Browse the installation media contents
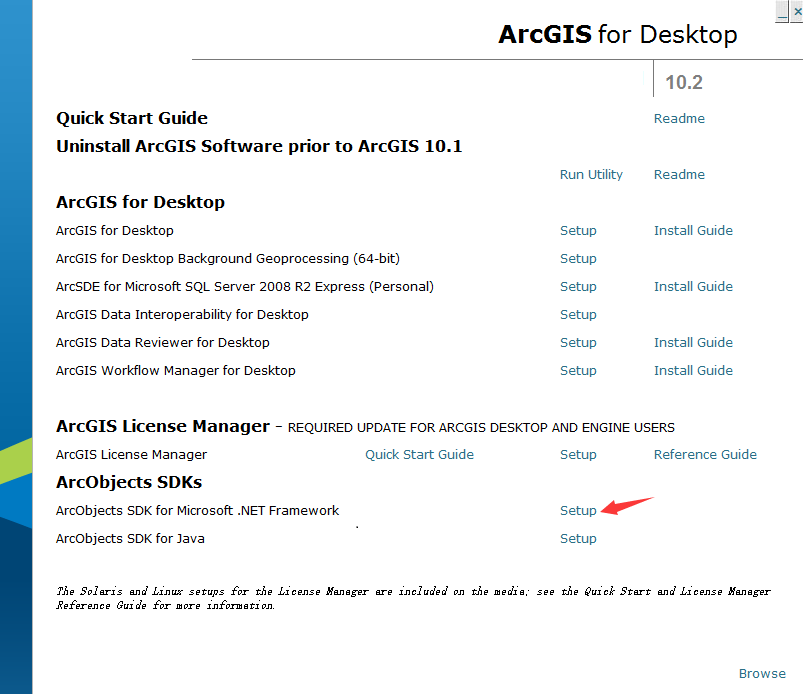The image size is (803, 694). click(x=762, y=673)
